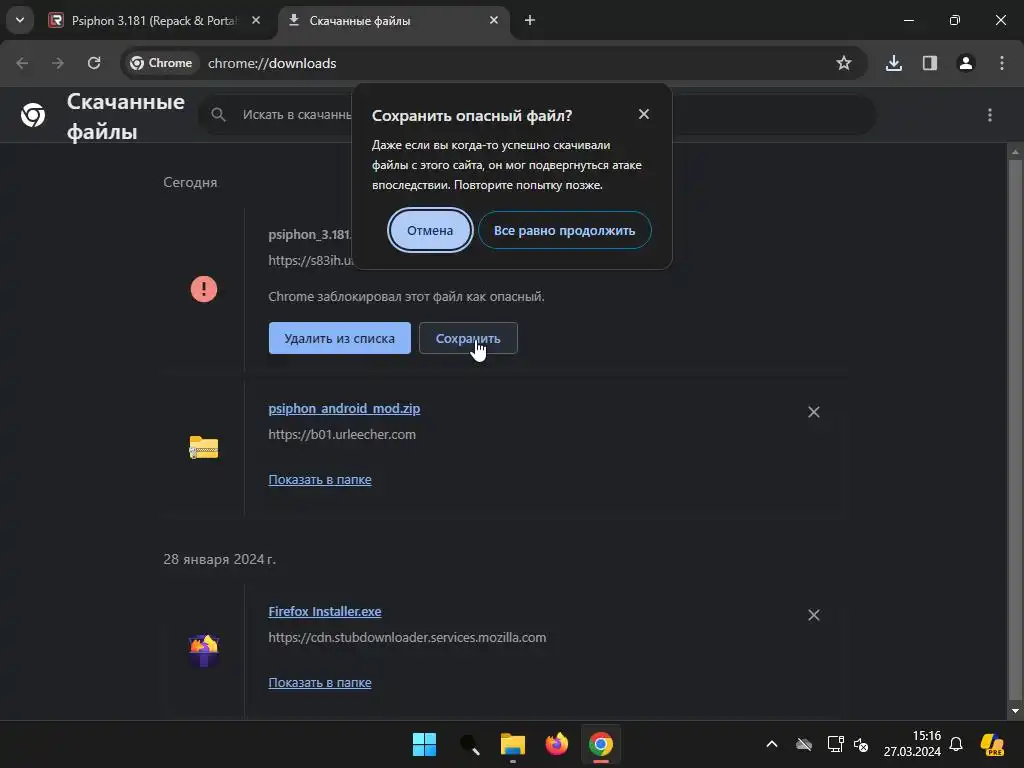1024x768 pixels.
Task: Open Windows taskbar search
Action: (x=469, y=744)
